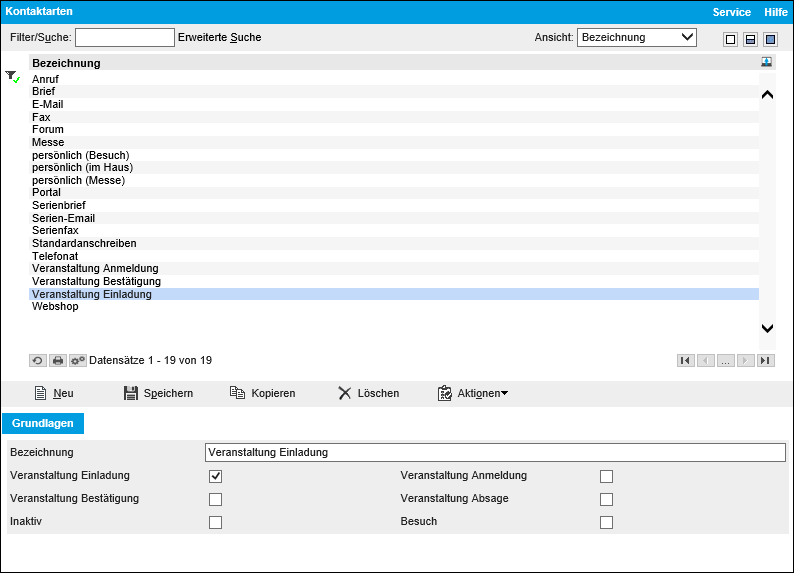This screenshot has height=573, width=794.
Task: Open page selection ellipsis button
Action: [x=725, y=360]
